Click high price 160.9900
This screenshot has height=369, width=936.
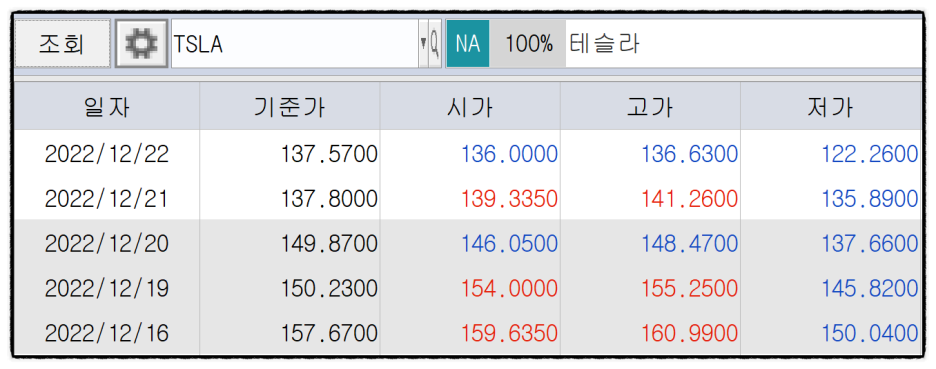(690, 333)
